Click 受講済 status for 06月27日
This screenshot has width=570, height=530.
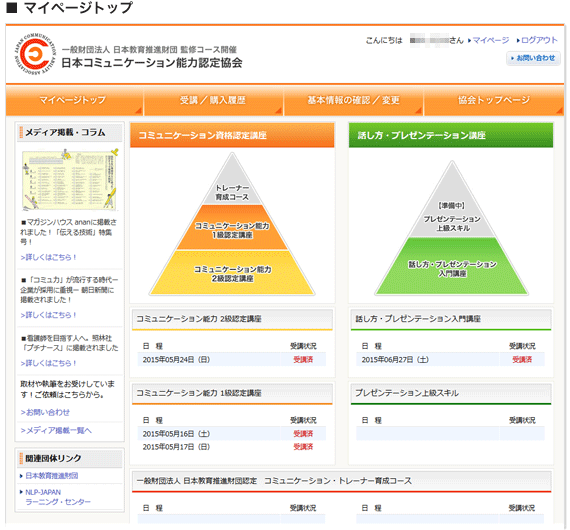pyautogui.click(x=522, y=360)
